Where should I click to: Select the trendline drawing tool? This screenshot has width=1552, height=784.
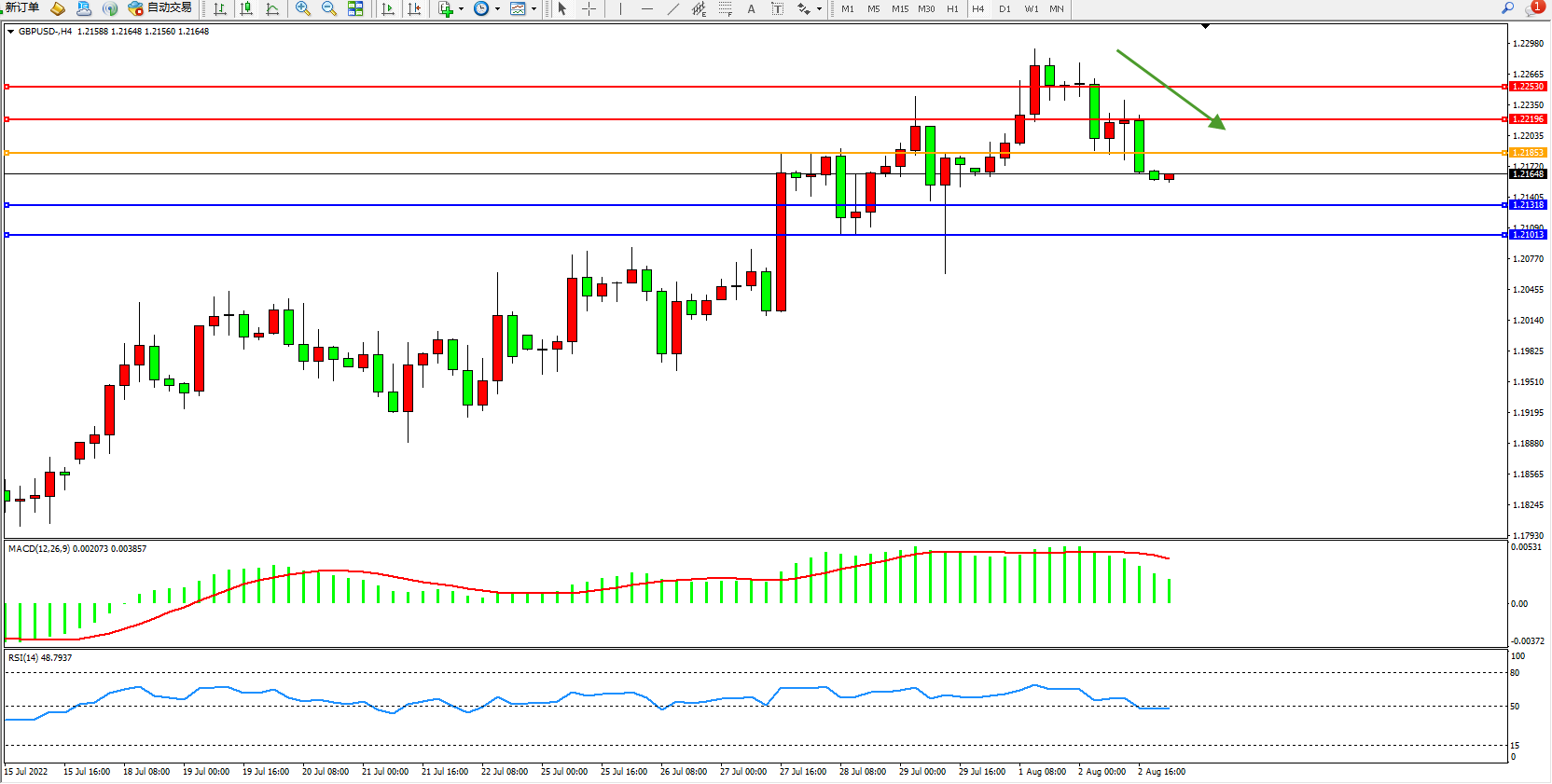coord(673,8)
